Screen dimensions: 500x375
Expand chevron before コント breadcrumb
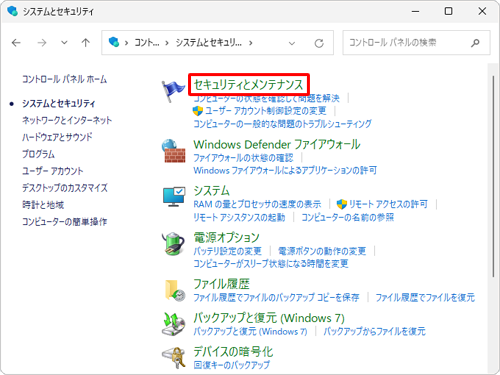(126, 43)
